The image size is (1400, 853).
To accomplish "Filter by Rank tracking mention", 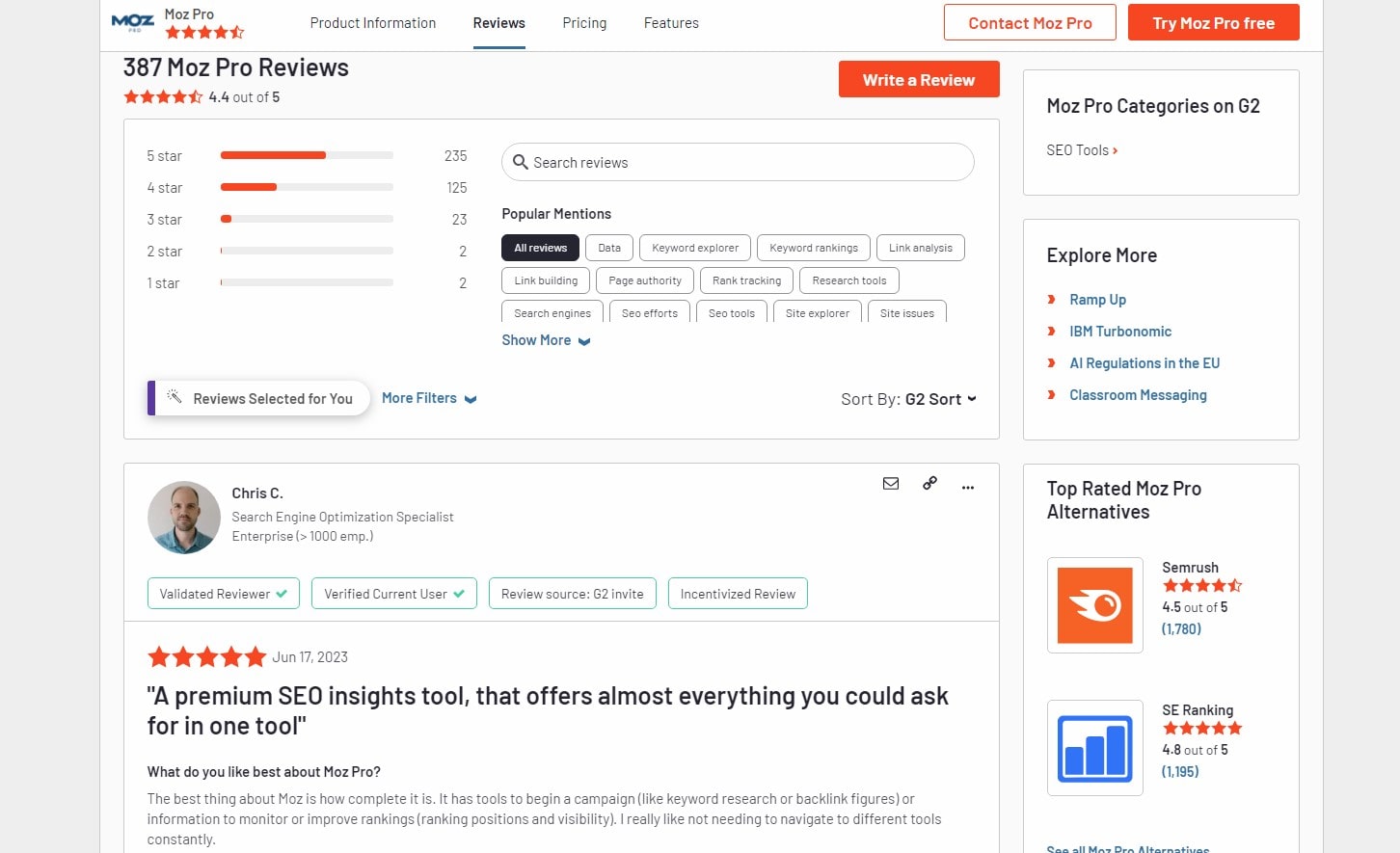I will coord(747,280).
